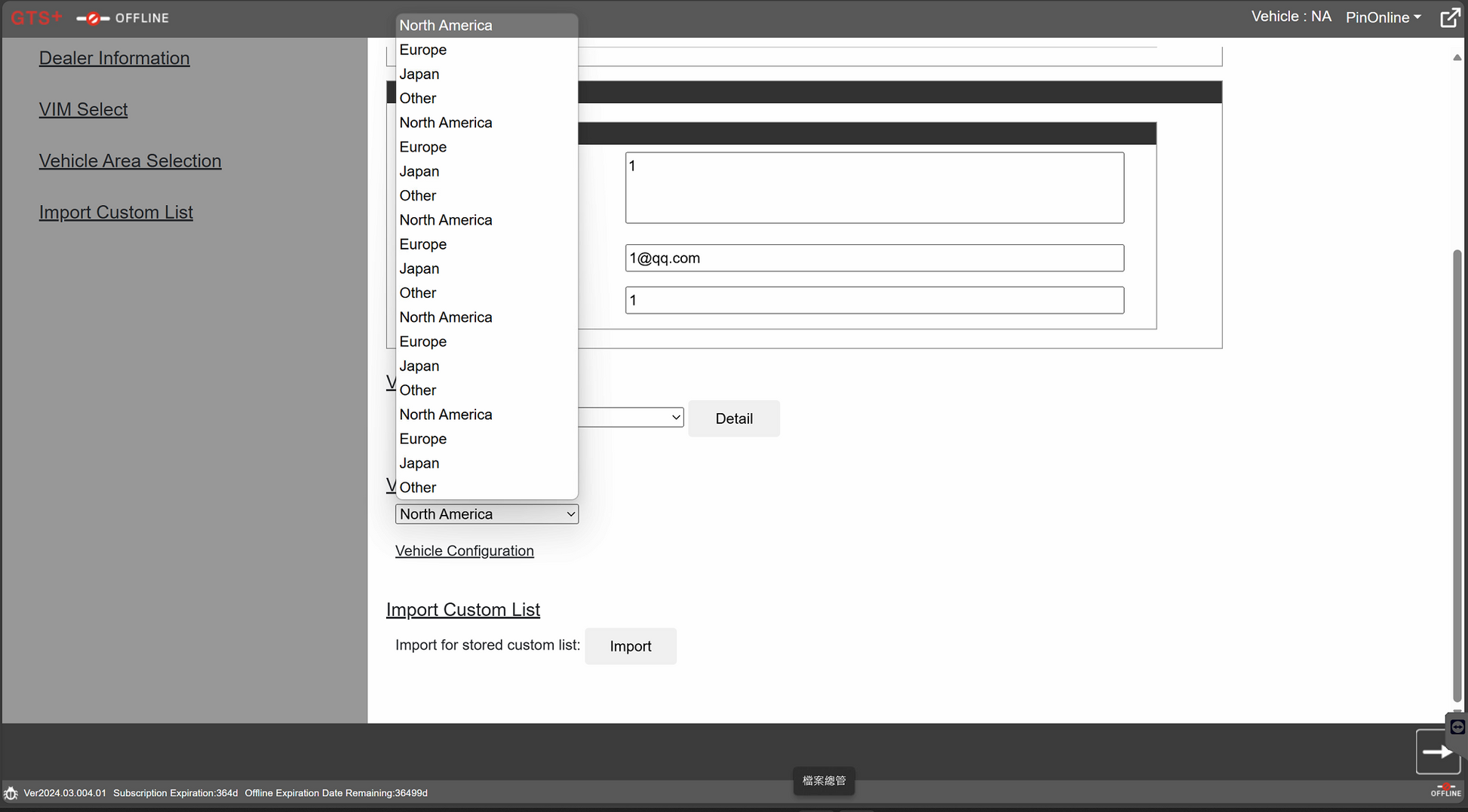The height and width of the screenshot is (812, 1468).
Task: Click the vertical scrollbar thumb on the right
Action: click(x=1457, y=475)
